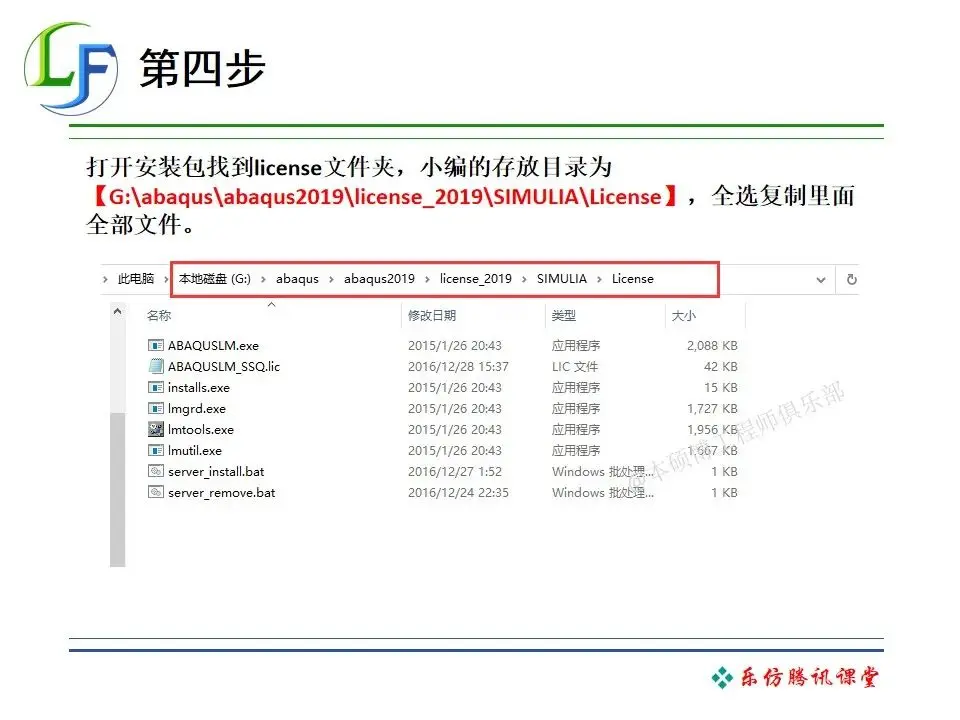The image size is (960, 720).
Task: Sort files by the 类型 column header
Action: 564,316
